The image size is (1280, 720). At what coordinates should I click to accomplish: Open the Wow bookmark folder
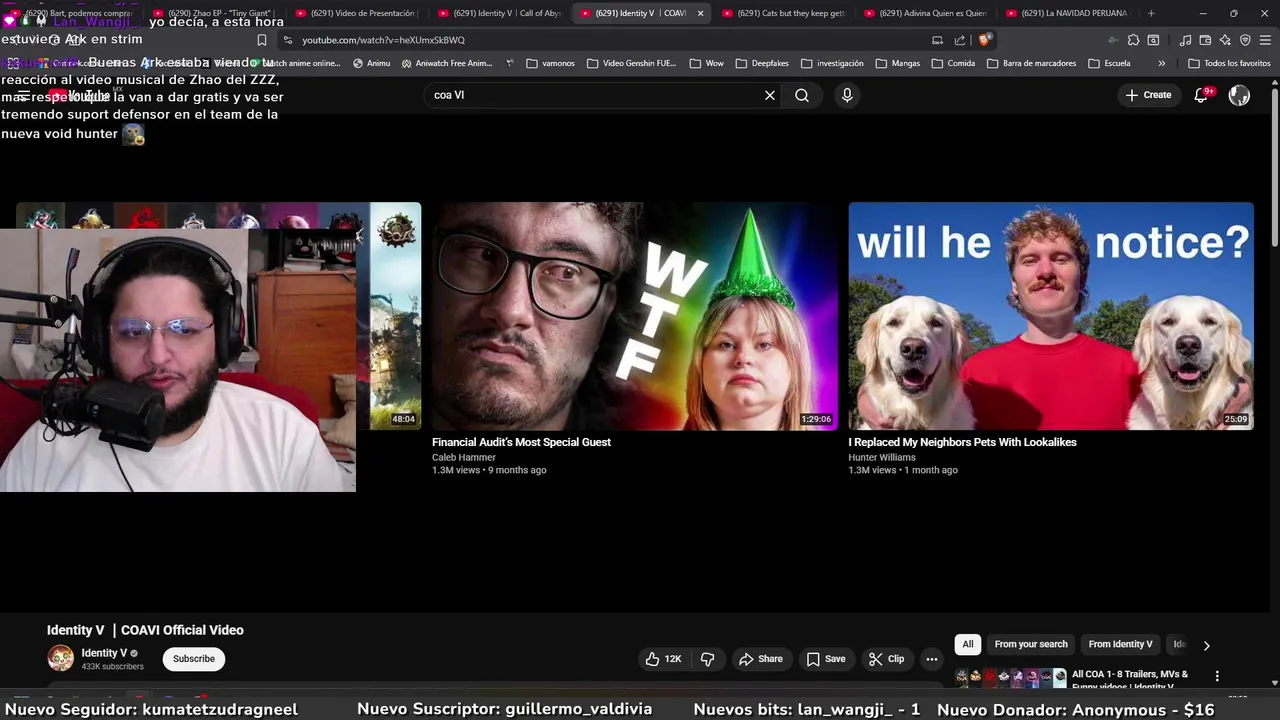click(706, 63)
